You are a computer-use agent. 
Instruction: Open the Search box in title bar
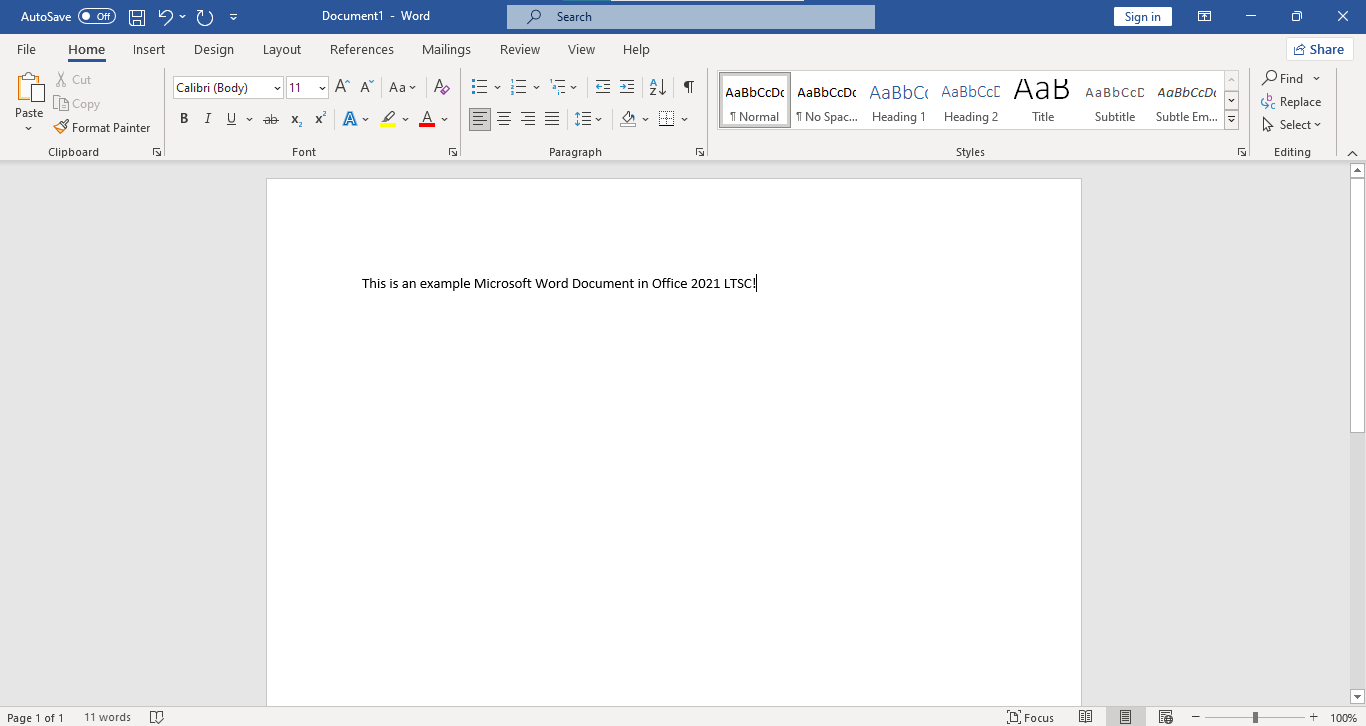691,17
